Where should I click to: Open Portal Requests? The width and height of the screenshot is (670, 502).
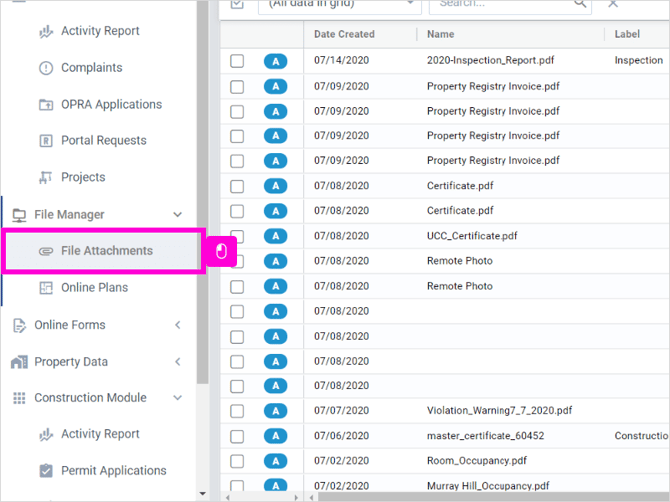[103, 141]
